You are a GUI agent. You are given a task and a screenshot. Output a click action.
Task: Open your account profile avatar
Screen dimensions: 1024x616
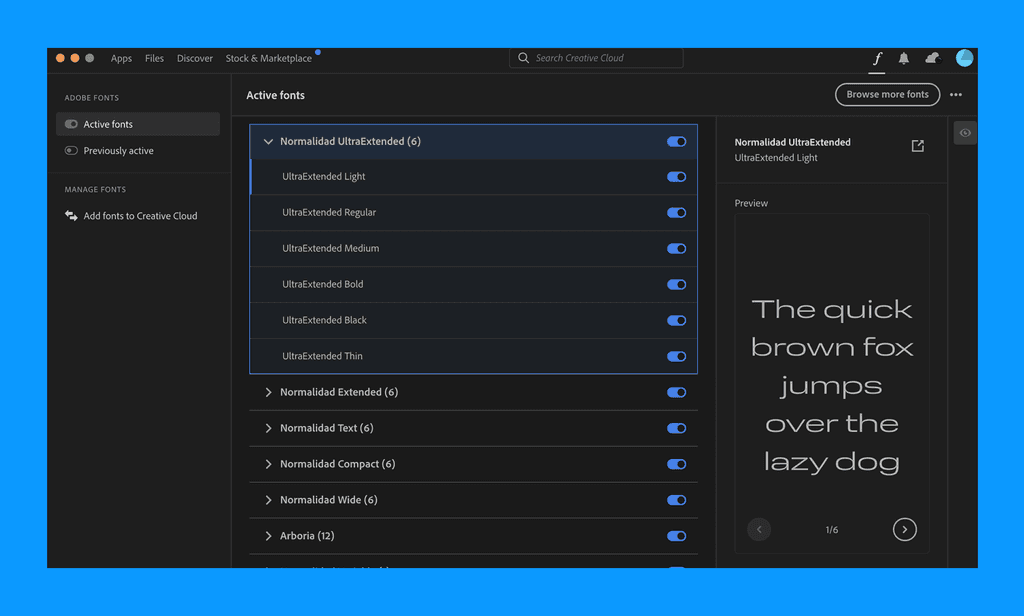click(964, 58)
